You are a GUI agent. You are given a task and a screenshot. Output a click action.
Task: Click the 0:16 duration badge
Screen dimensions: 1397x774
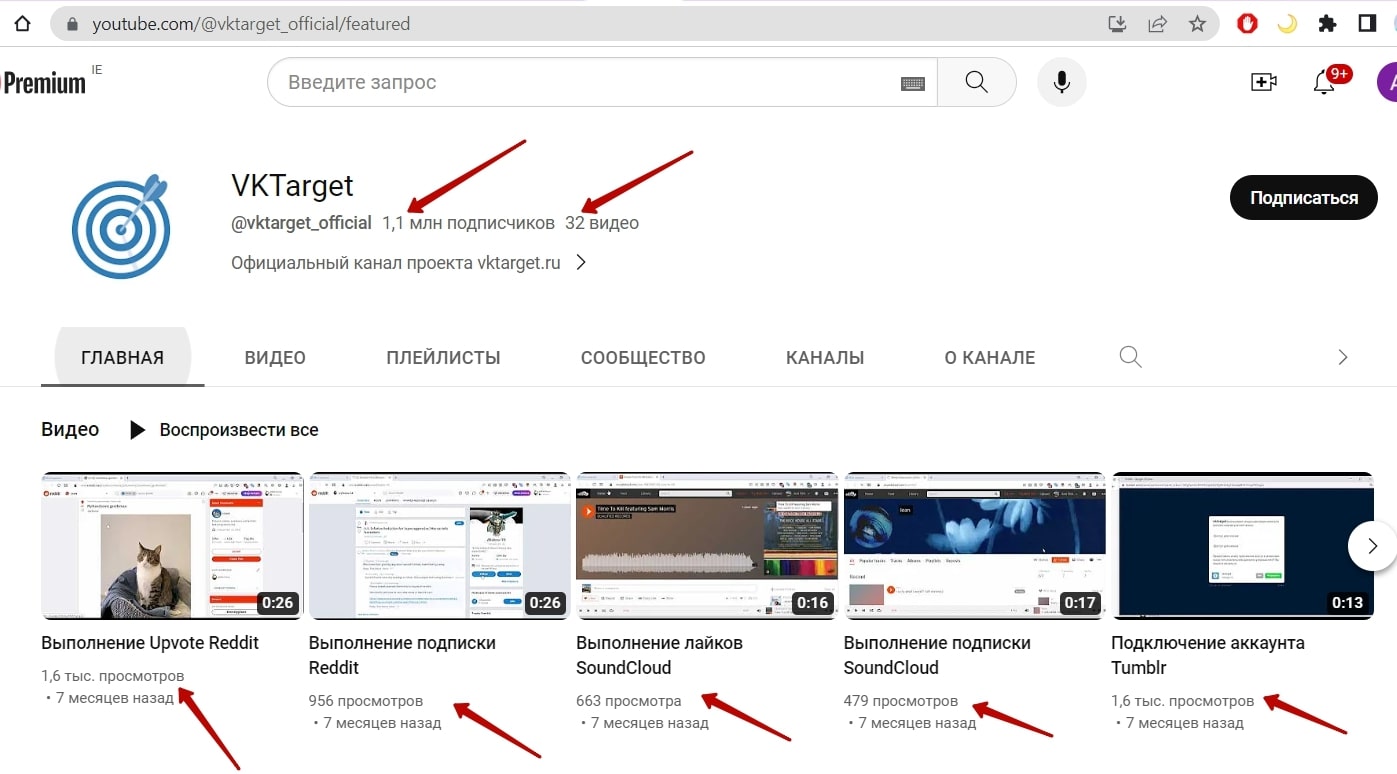coord(813,603)
